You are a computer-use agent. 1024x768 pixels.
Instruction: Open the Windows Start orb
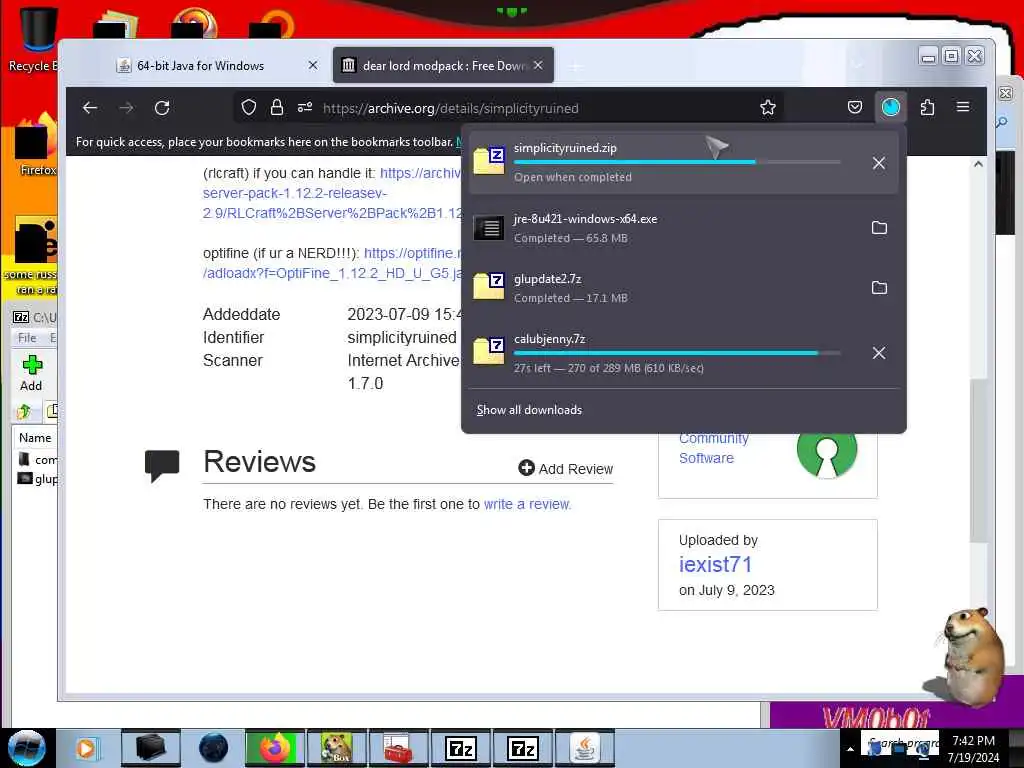pos(27,748)
